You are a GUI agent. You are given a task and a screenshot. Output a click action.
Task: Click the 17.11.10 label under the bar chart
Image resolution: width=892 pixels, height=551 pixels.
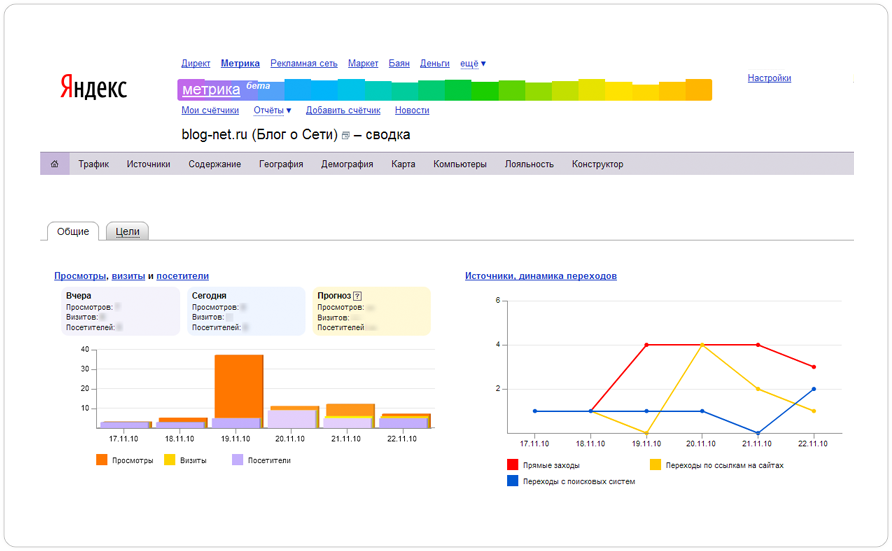[123, 439]
